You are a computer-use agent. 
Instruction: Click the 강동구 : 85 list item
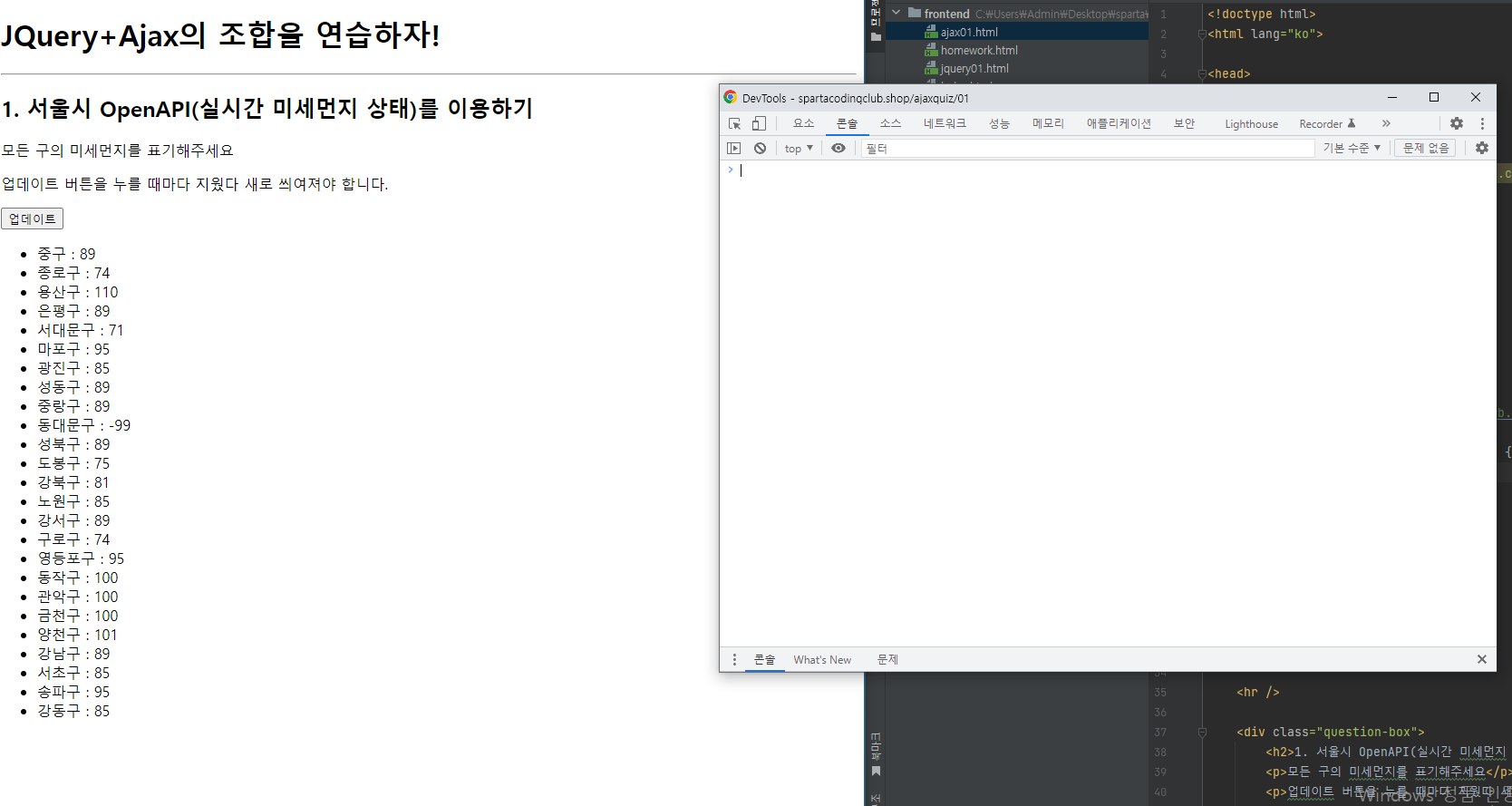tap(73, 711)
